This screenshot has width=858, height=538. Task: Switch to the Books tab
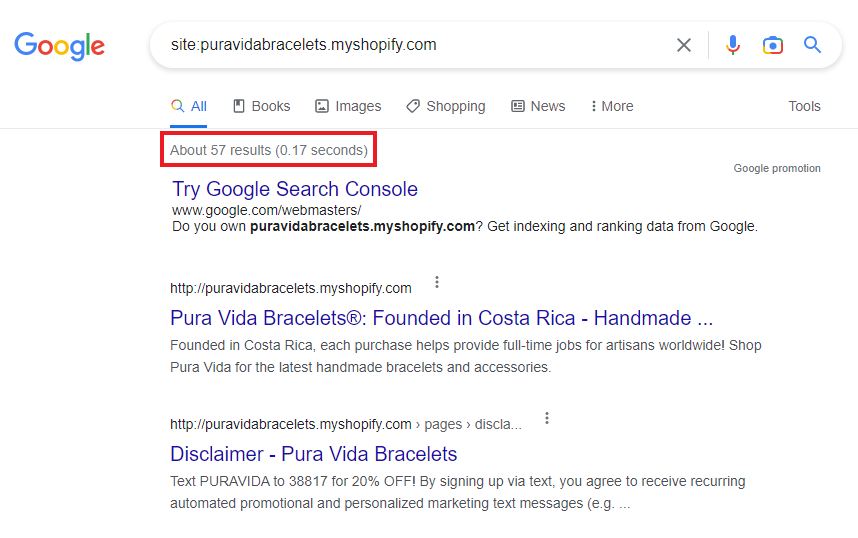(x=262, y=106)
